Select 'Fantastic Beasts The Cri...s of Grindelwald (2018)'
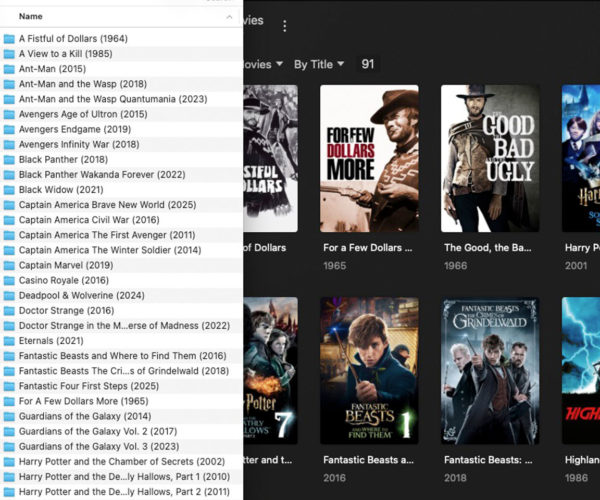 point(121,371)
